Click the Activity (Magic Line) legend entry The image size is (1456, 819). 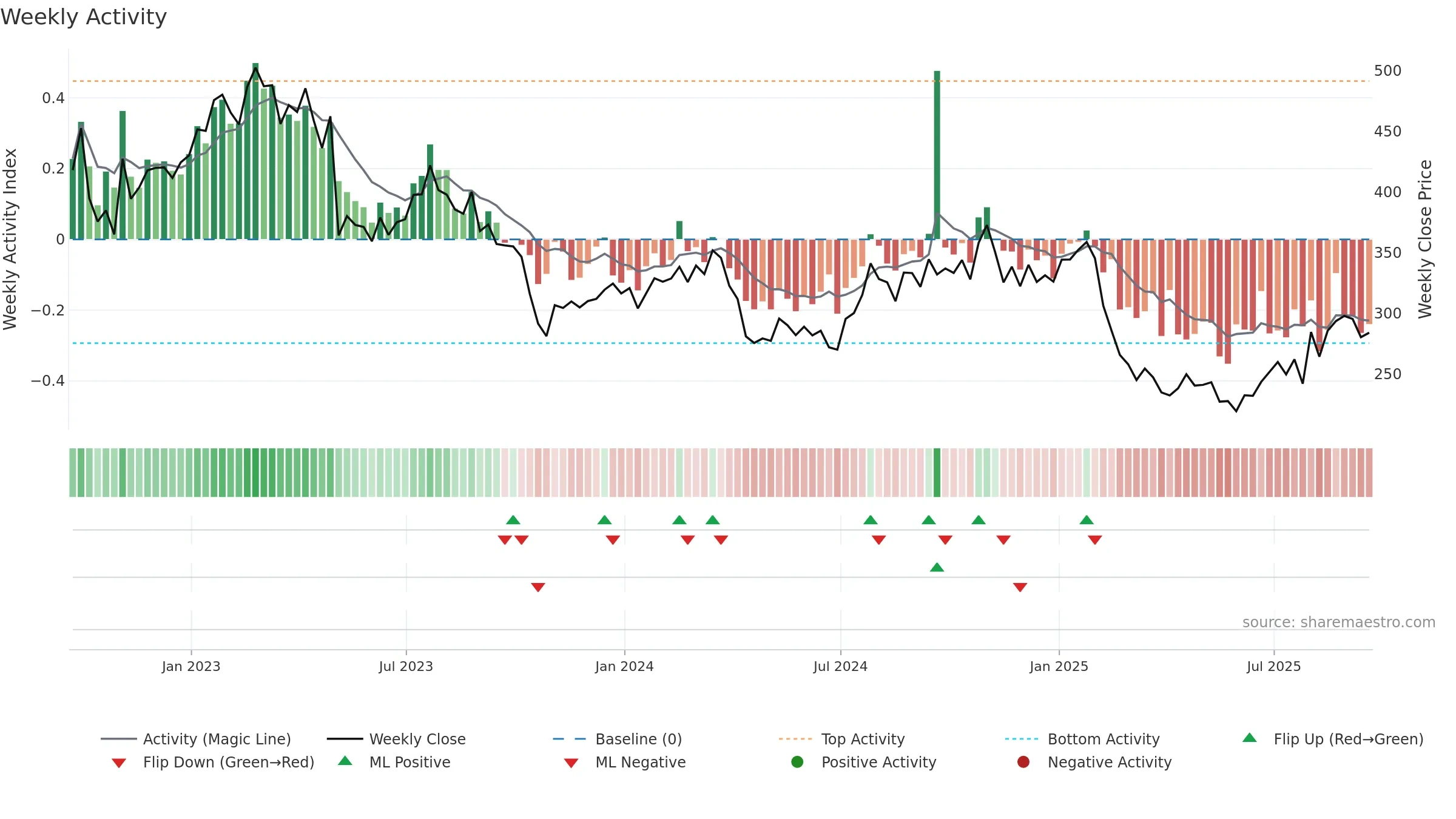pos(196,739)
